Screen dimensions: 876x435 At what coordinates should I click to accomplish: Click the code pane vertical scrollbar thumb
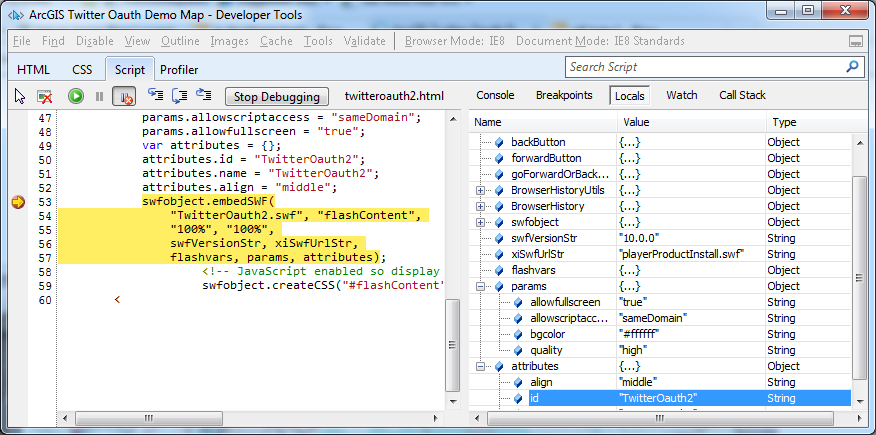453,345
